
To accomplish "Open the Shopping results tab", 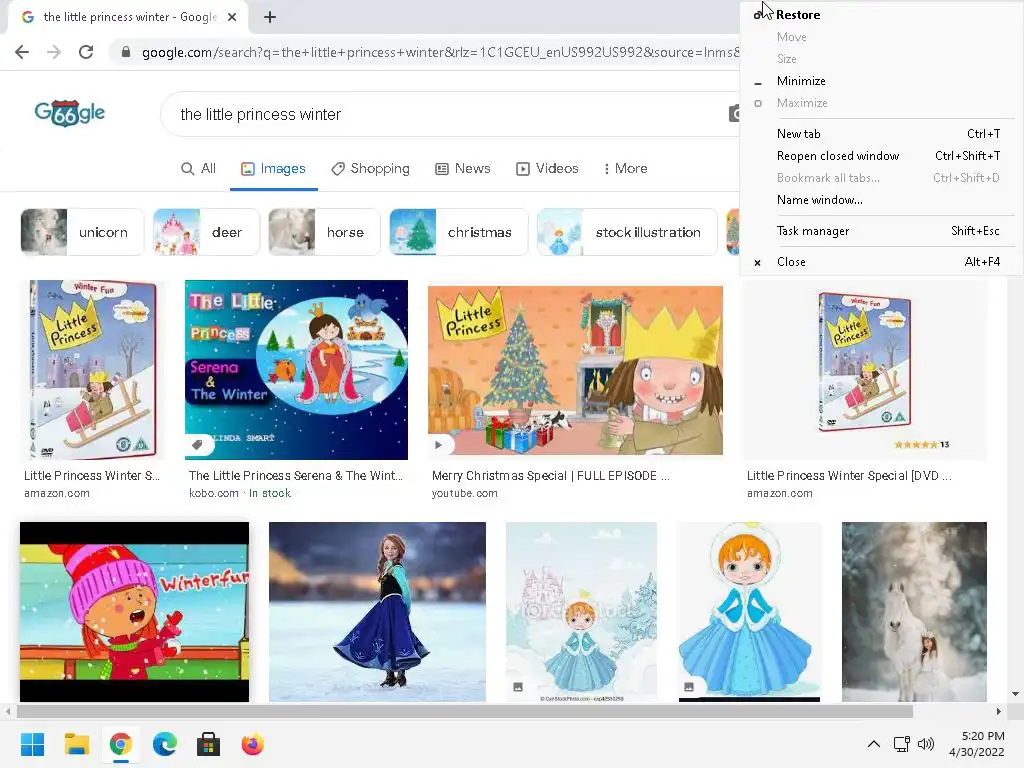I will (370, 168).
